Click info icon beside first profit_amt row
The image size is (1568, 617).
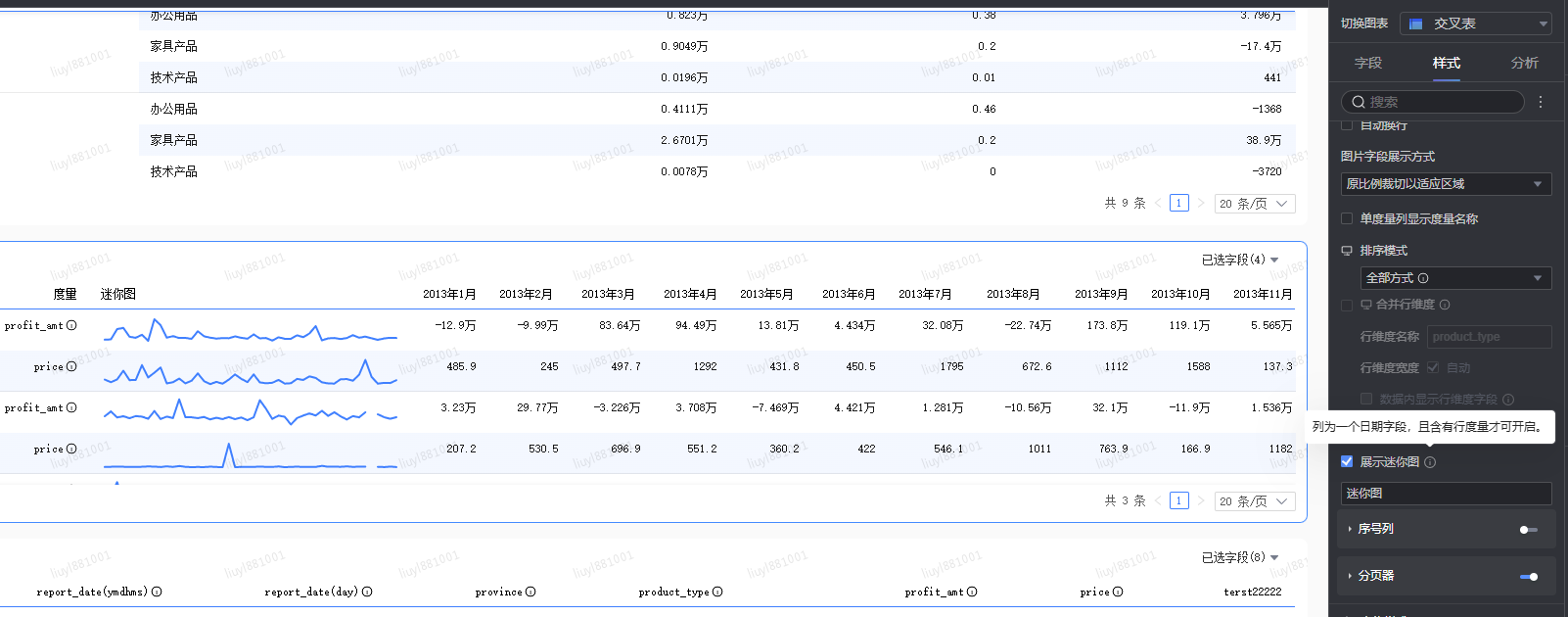coord(71,325)
